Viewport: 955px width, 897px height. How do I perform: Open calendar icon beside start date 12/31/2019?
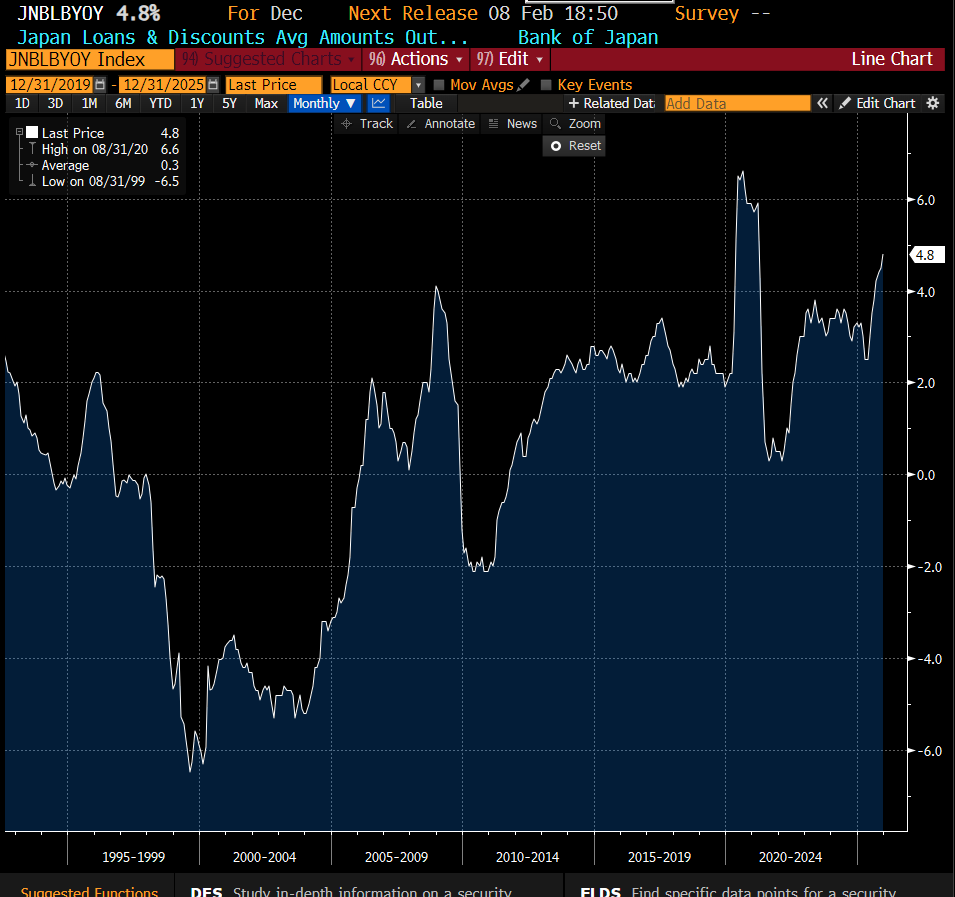[x=100, y=85]
